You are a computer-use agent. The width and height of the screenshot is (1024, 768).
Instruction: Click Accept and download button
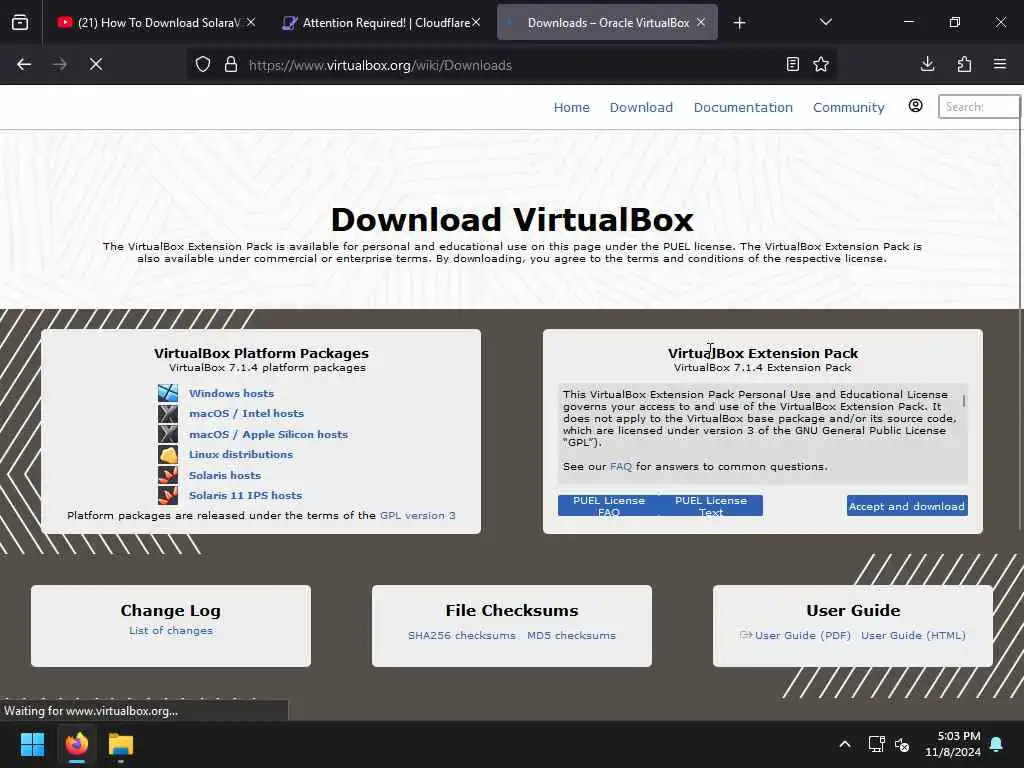point(907,506)
